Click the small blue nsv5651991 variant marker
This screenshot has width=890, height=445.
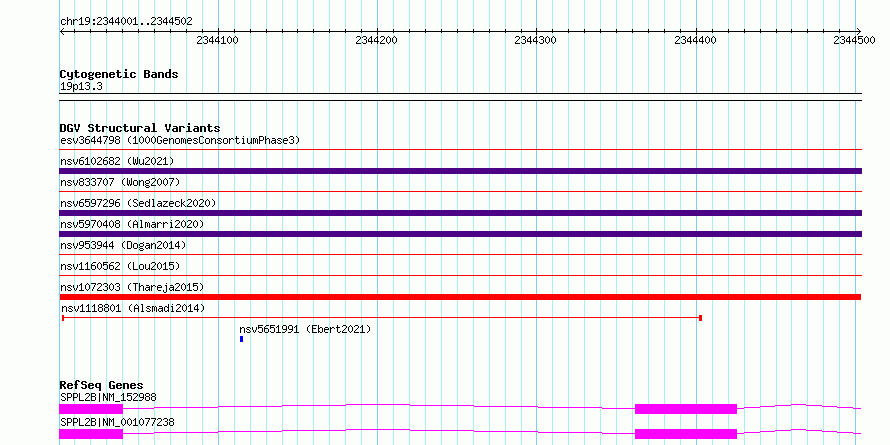click(x=241, y=339)
